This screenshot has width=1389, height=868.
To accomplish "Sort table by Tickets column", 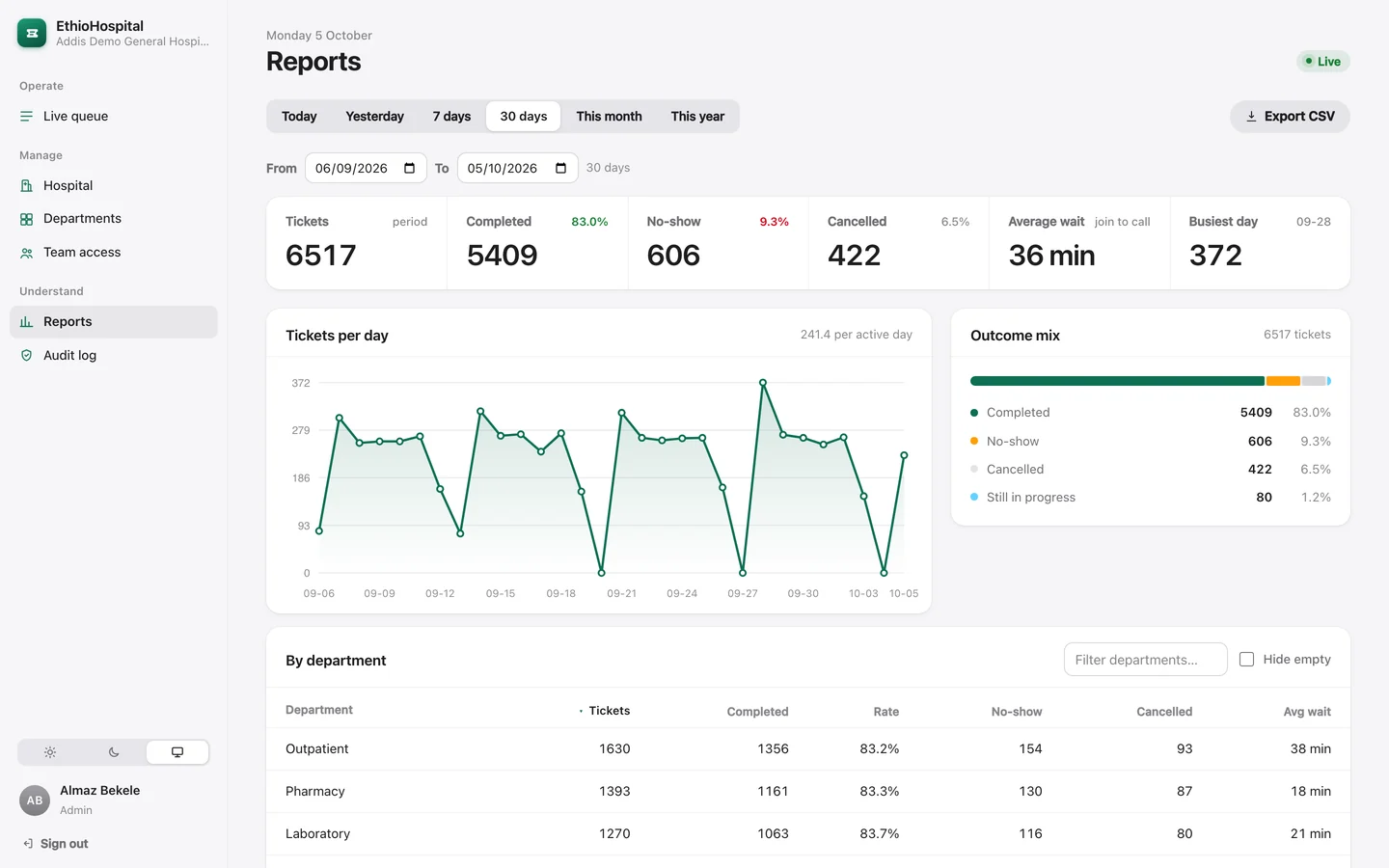I will click(x=604, y=711).
